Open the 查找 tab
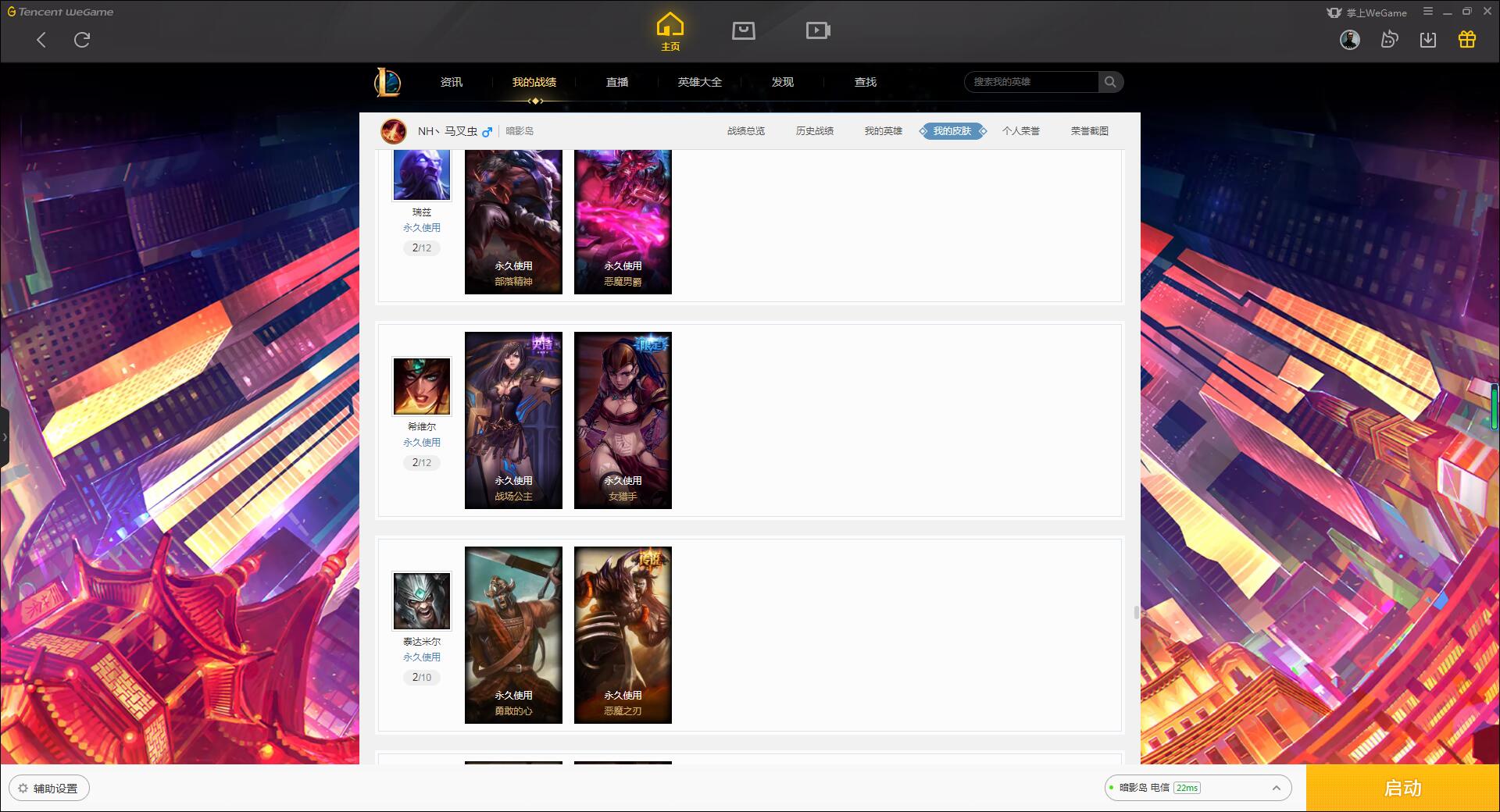 click(x=866, y=82)
